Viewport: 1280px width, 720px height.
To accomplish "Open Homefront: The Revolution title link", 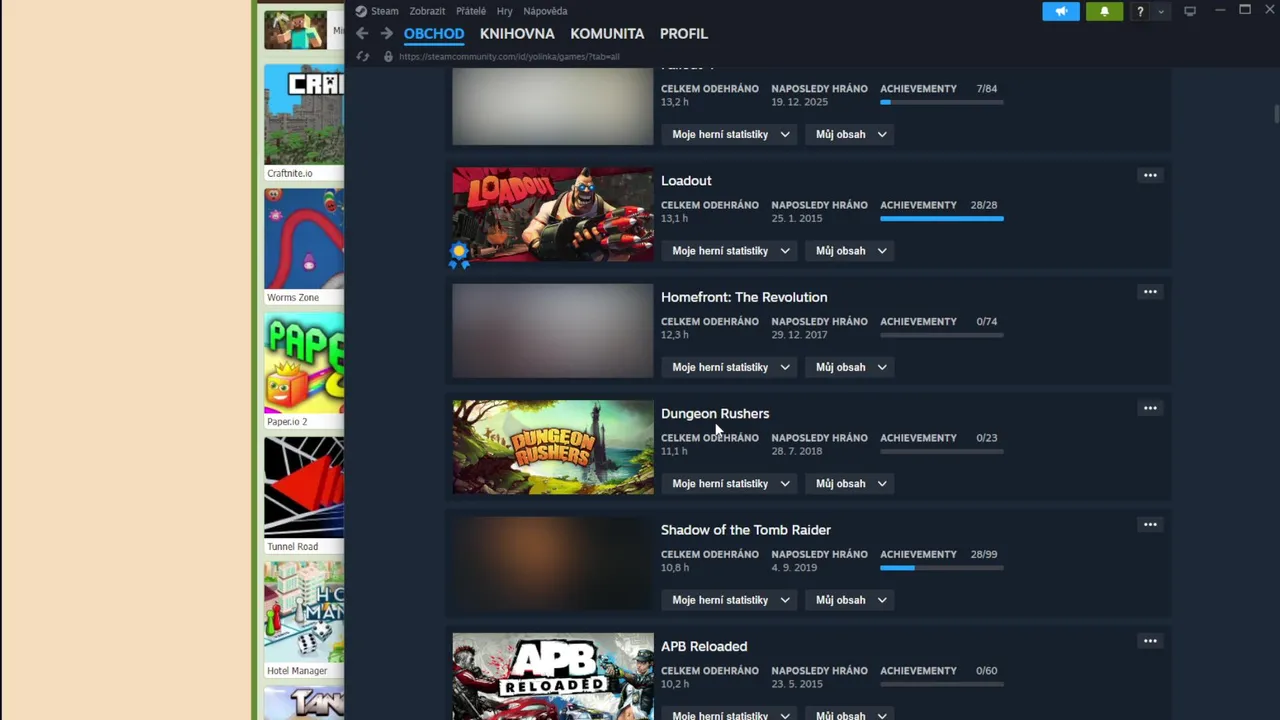I will click(x=744, y=297).
